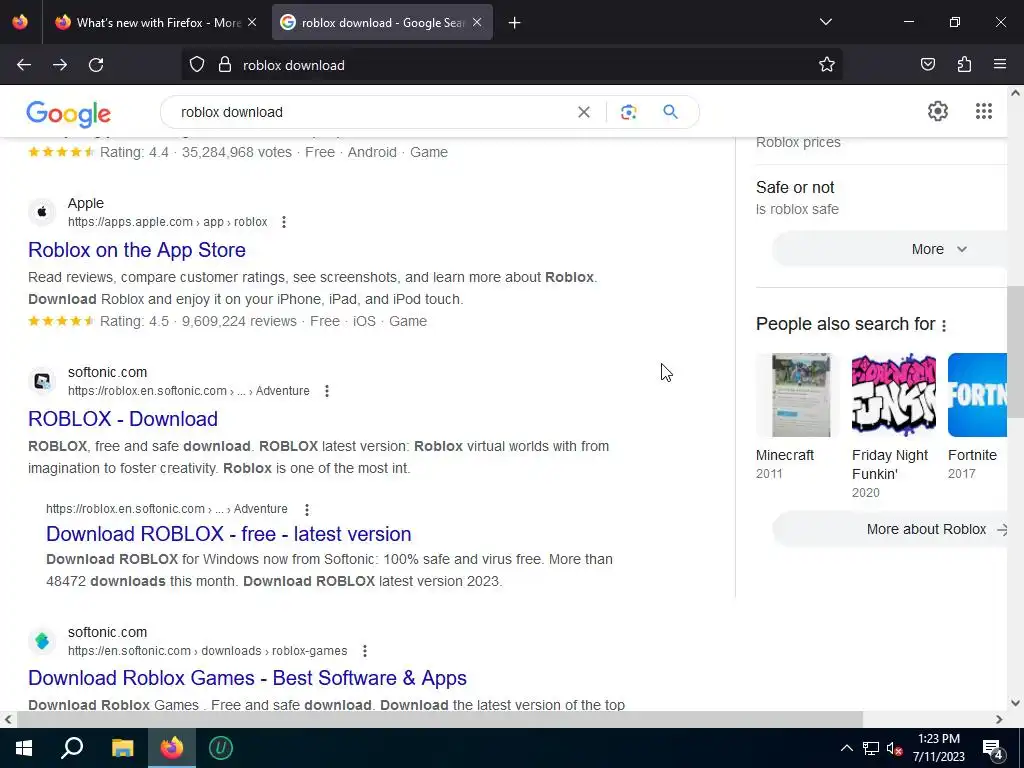Open the Extensions puzzle icon

click(x=964, y=65)
